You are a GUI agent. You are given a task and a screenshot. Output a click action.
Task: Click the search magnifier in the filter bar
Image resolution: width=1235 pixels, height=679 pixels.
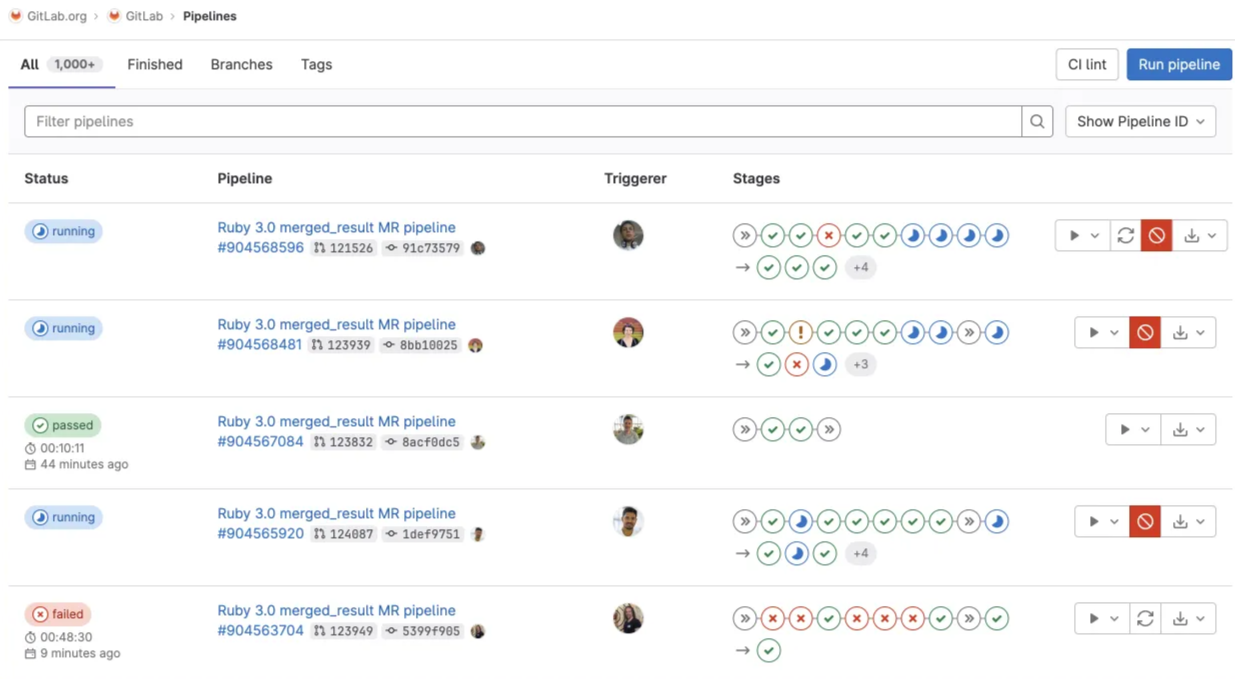pyautogui.click(x=1036, y=121)
